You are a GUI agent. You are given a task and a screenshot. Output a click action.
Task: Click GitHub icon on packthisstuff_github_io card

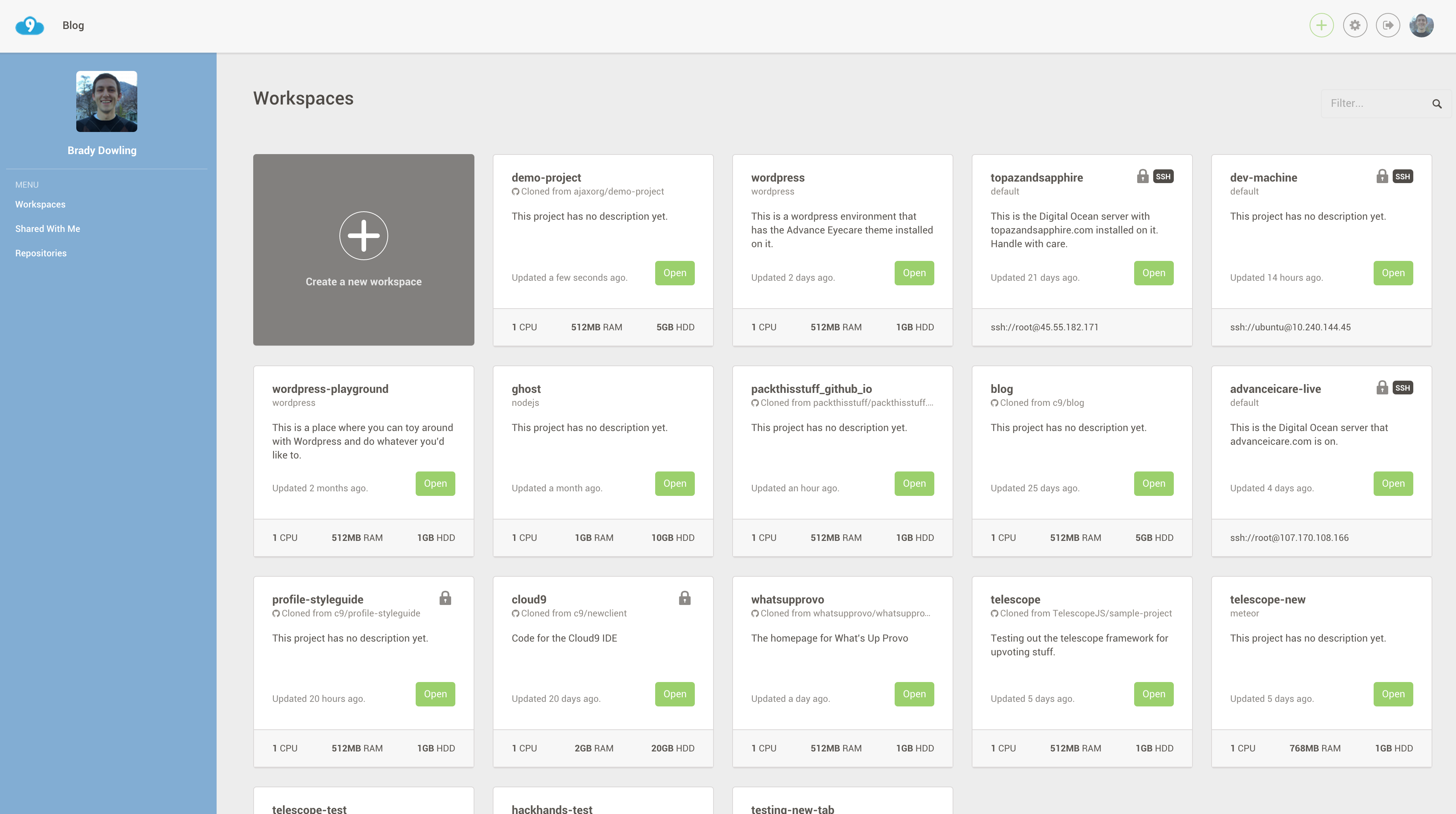click(755, 403)
